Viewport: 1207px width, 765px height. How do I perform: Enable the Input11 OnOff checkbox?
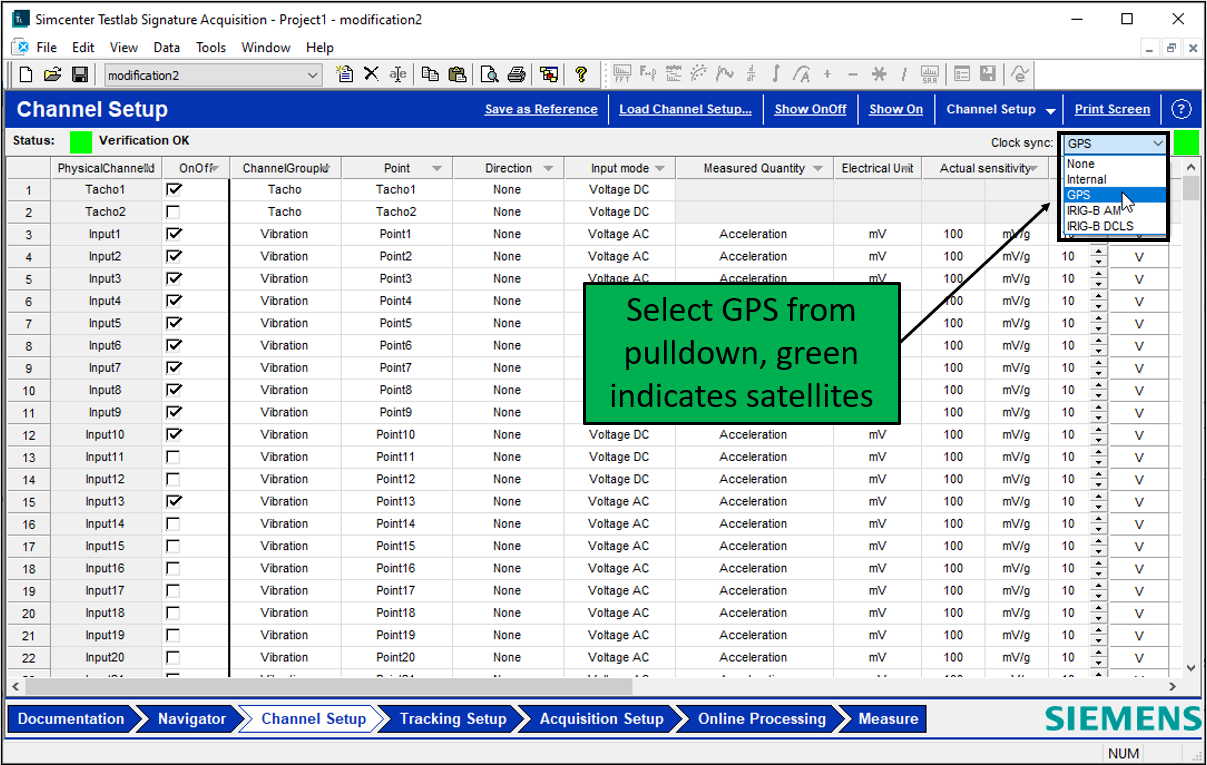174,457
